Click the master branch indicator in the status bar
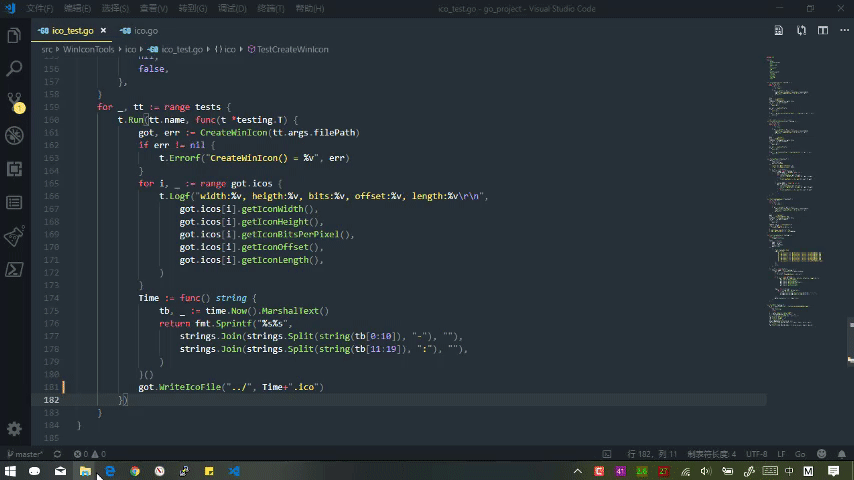The image size is (854, 480). tap(25, 454)
